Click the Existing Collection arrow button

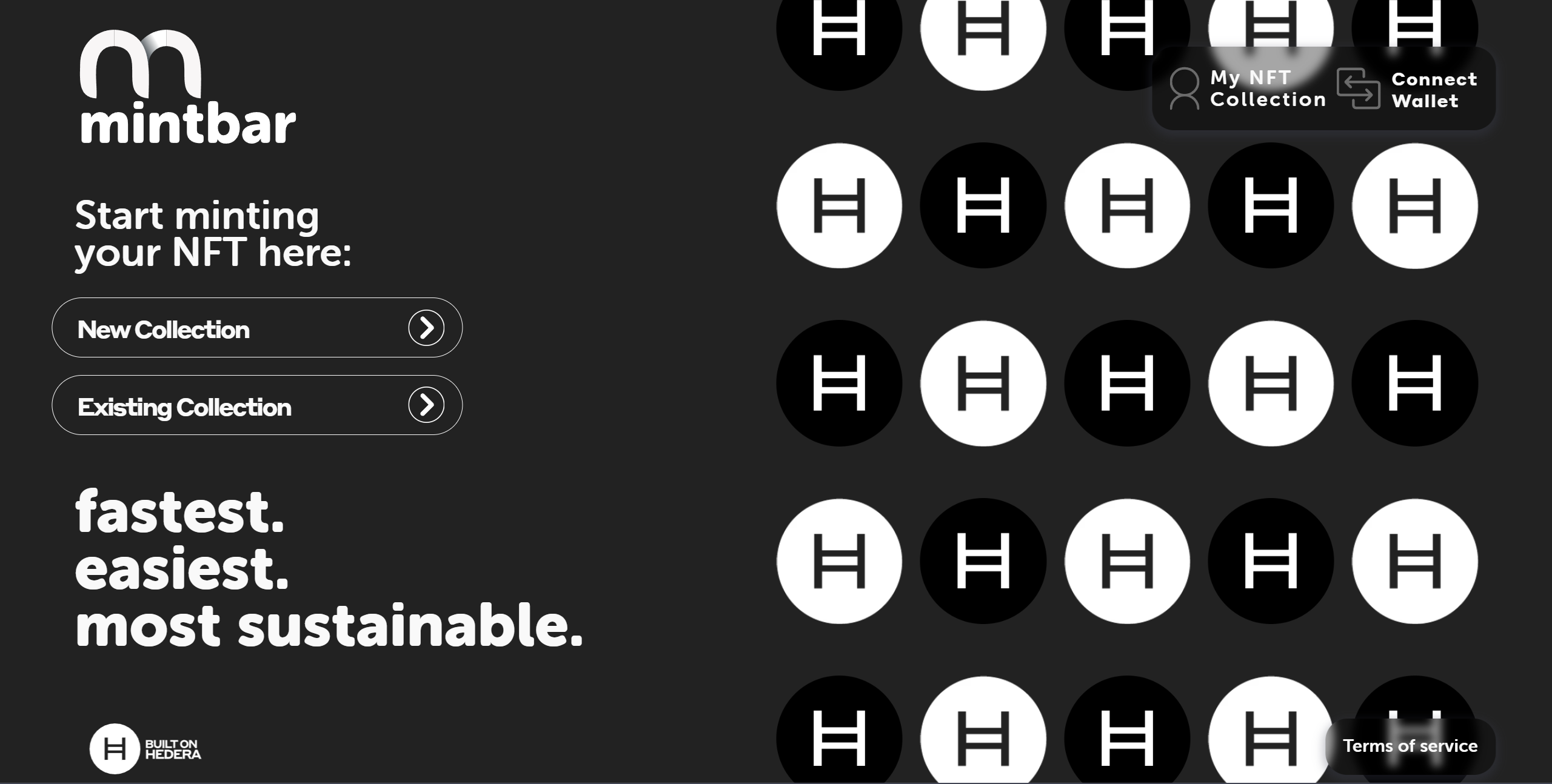427,405
